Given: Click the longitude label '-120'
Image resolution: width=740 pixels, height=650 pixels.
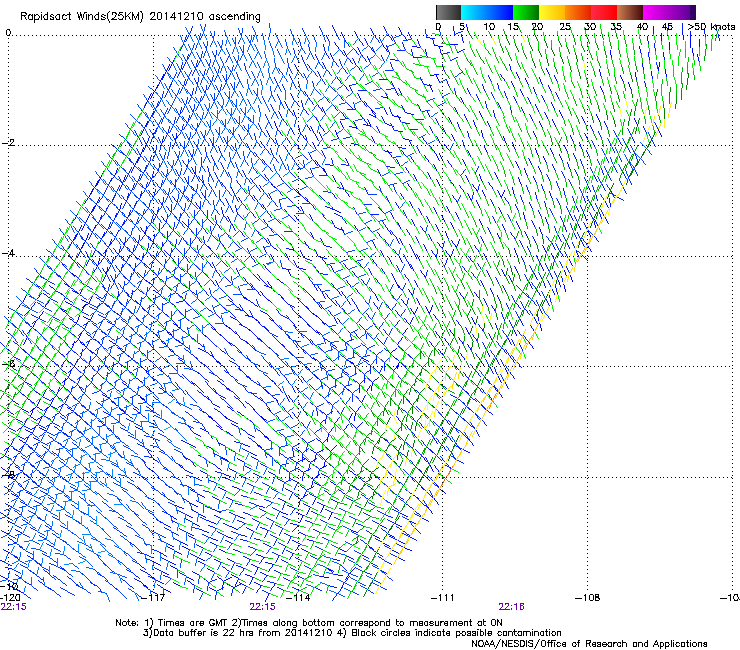Looking at the screenshot, I should (10, 598).
